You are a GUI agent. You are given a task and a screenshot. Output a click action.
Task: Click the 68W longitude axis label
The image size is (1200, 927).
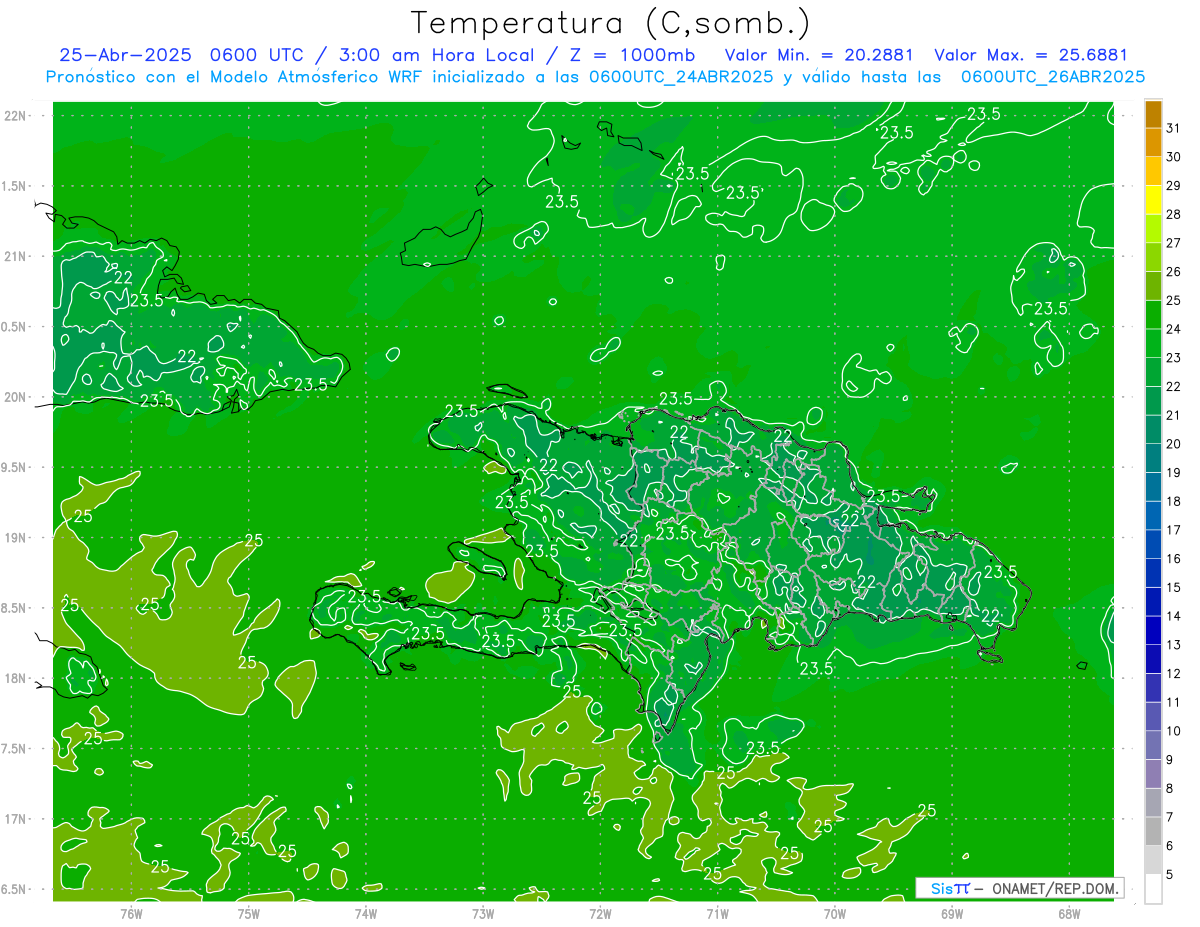tap(1069, 912)
